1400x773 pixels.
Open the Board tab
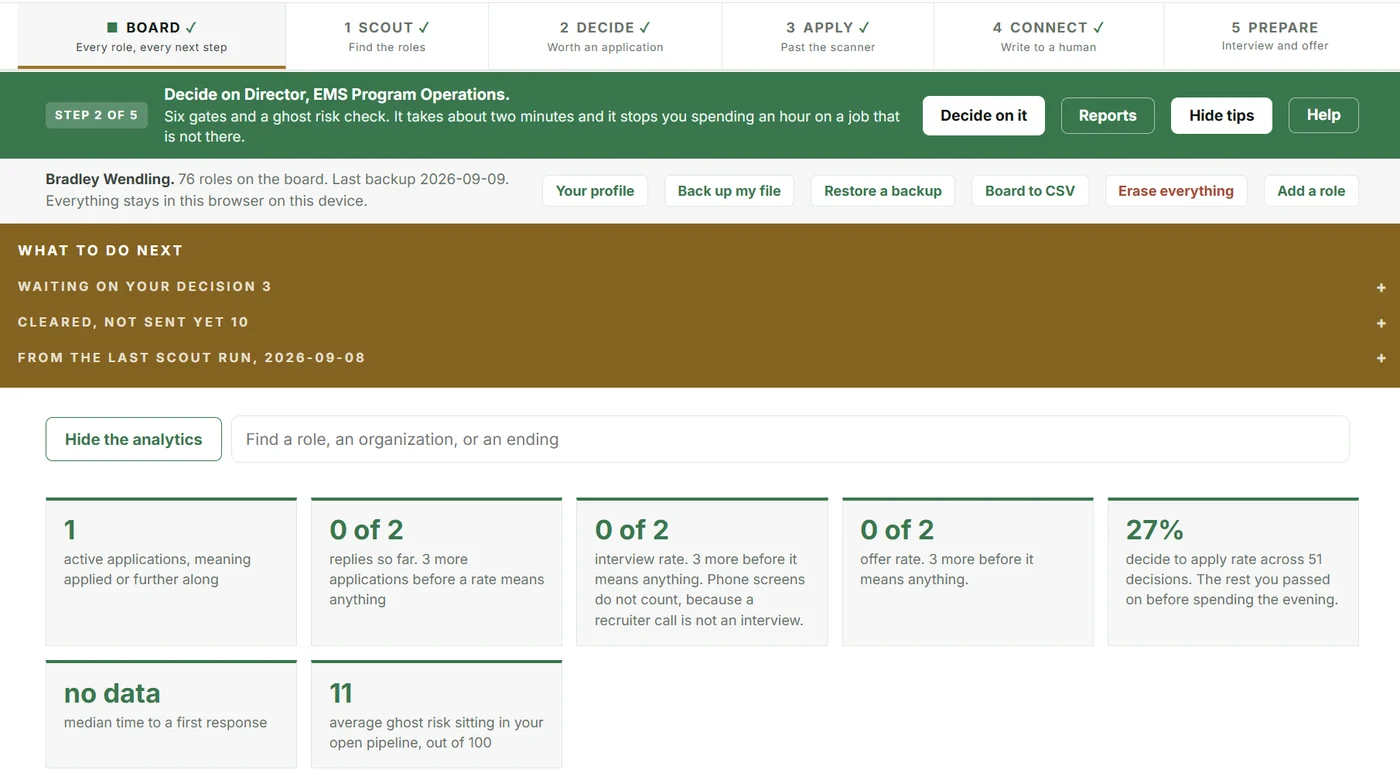point(152,36)
